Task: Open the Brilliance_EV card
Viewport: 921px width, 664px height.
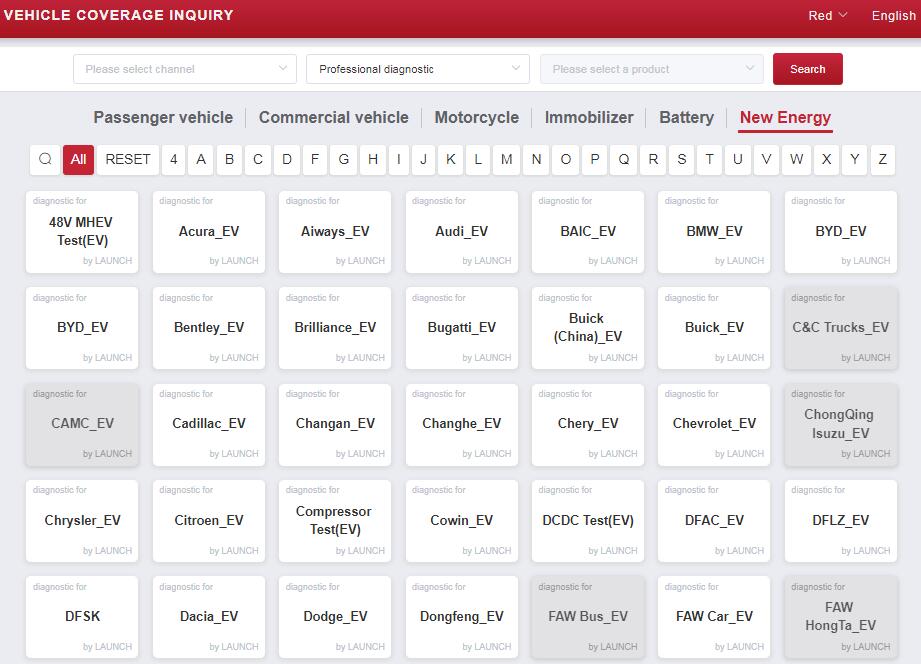Action: click(x=335, y=328)
